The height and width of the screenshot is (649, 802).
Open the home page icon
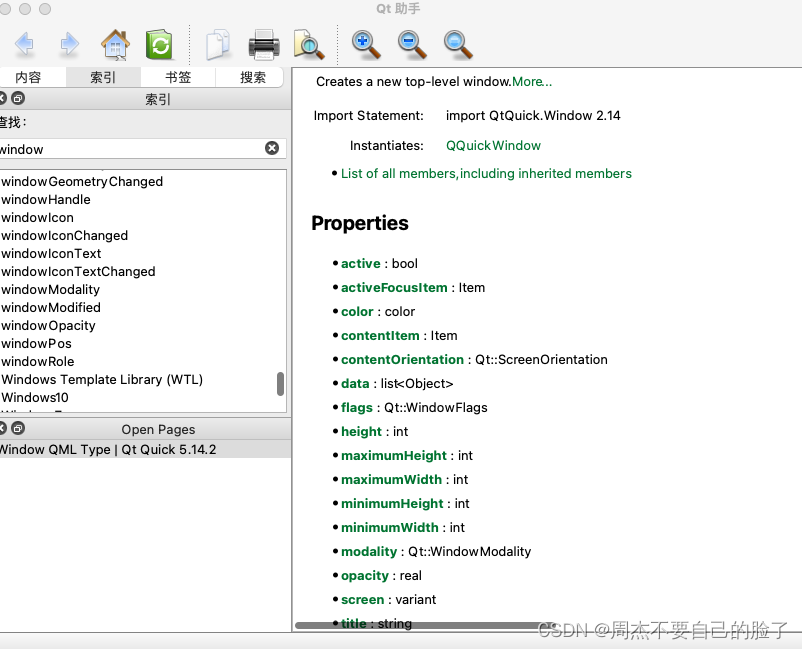pyautogui.click(x=114, y=44)
